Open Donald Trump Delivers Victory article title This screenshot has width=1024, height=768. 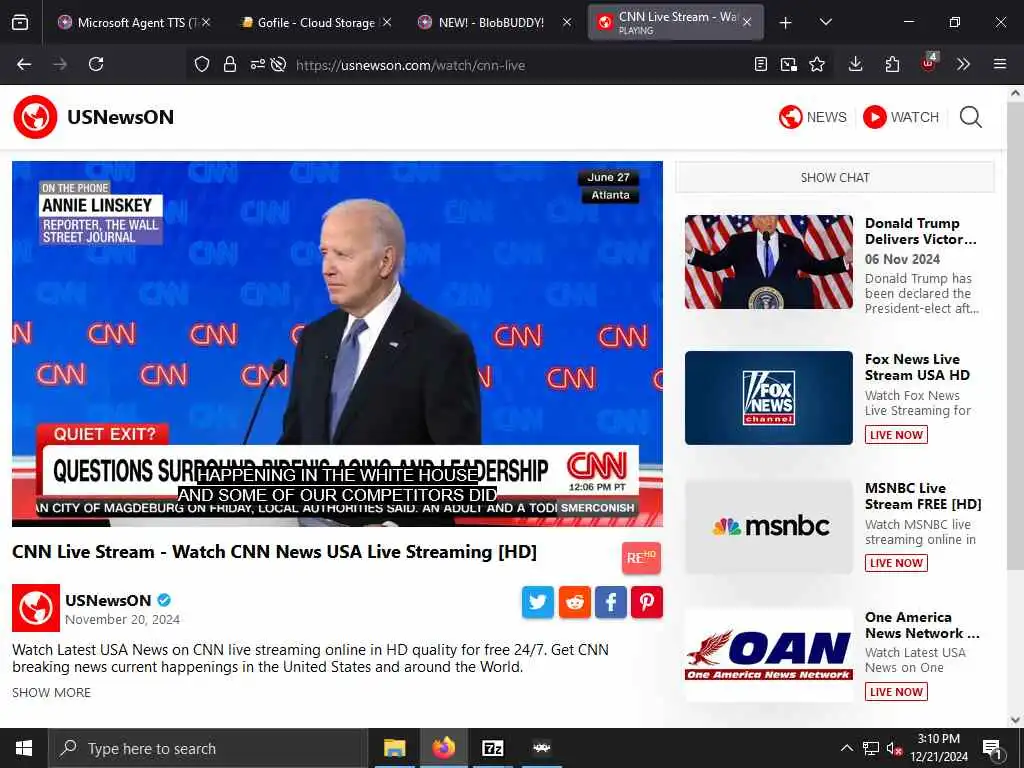point(921,231)
